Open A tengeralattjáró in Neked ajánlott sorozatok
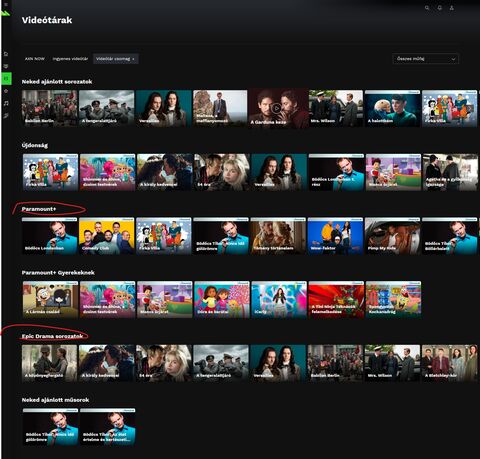This screenshot has width=480, height=459. pyautogui.click(x=107, y=108)
